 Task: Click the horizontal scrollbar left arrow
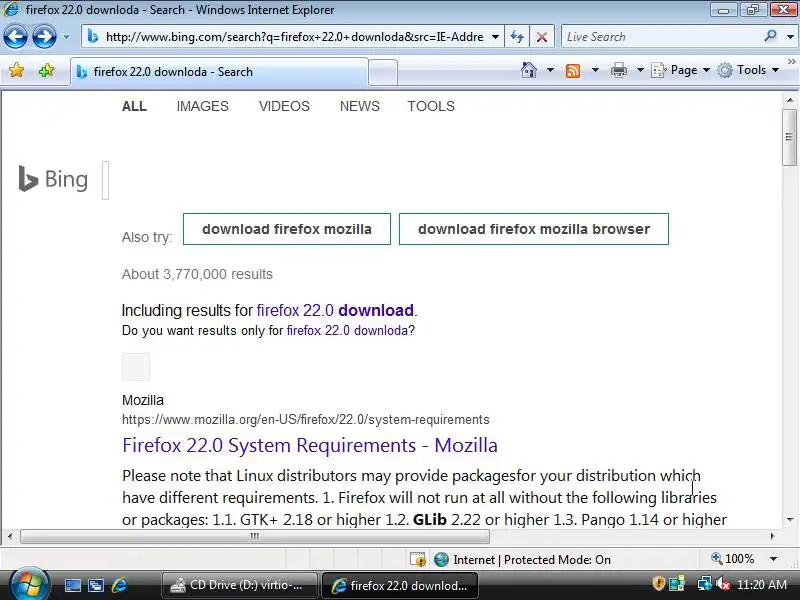[x=10, y=536]
